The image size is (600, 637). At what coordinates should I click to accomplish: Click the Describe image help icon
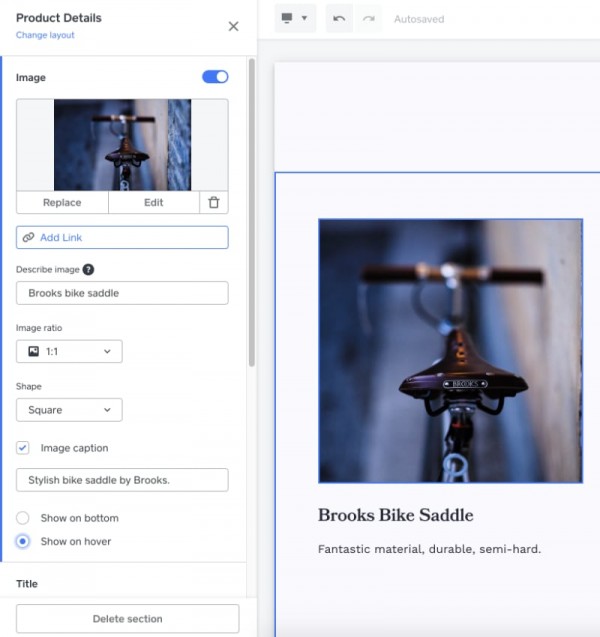click(88, 269)
